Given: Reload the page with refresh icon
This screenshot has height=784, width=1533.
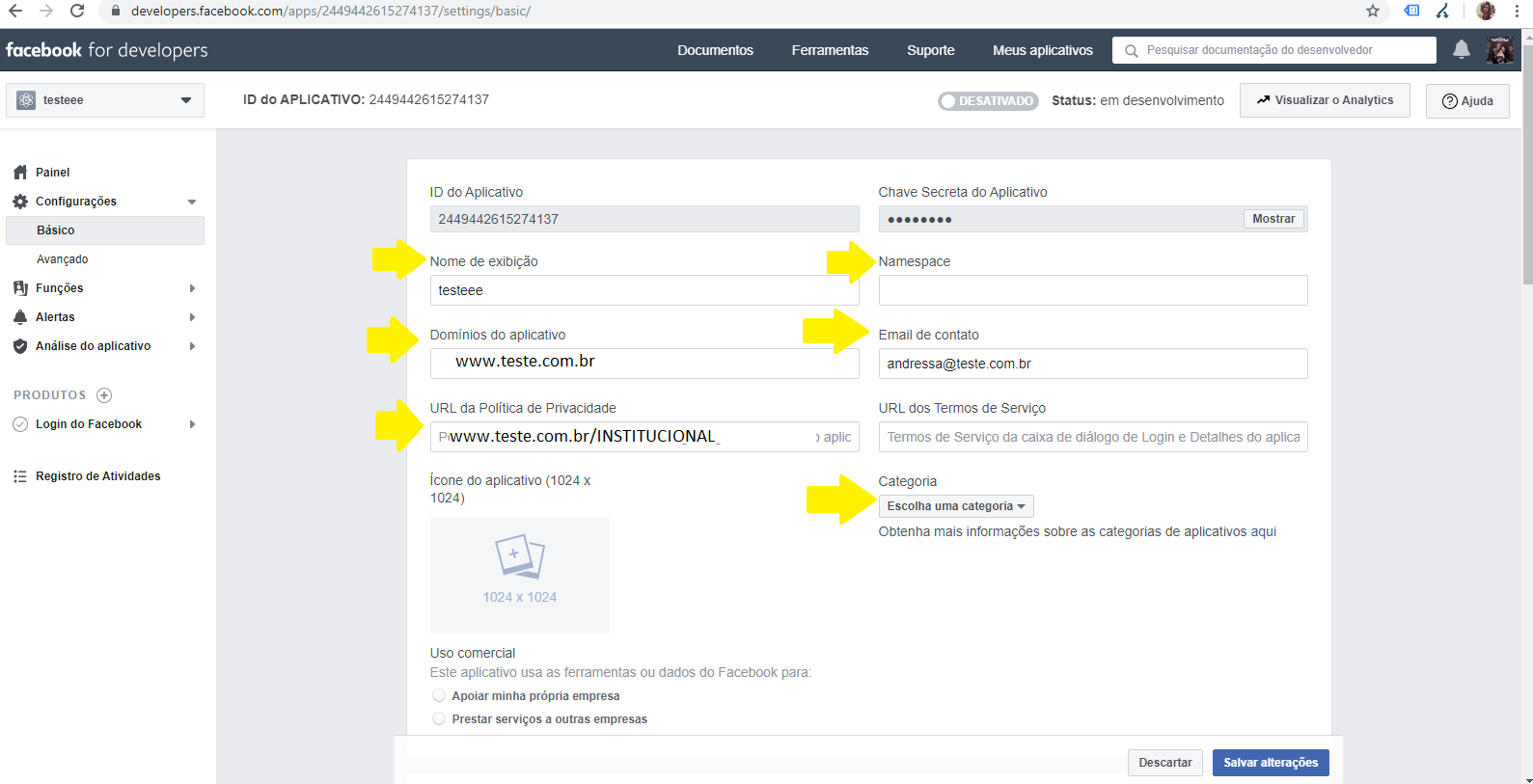Looking at the screenshot, I should [77, 11].
